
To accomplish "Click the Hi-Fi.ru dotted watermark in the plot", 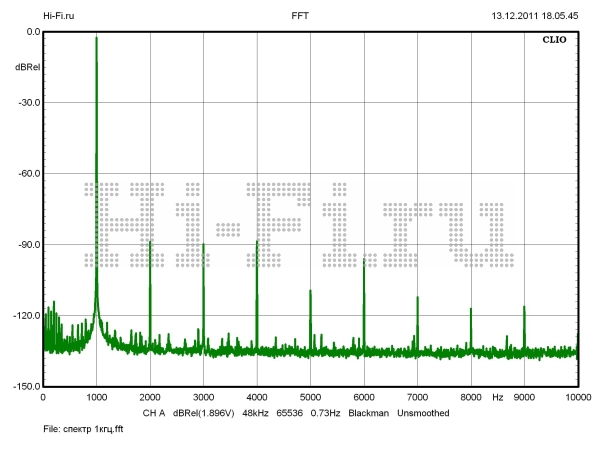I will tap(298, 225).
